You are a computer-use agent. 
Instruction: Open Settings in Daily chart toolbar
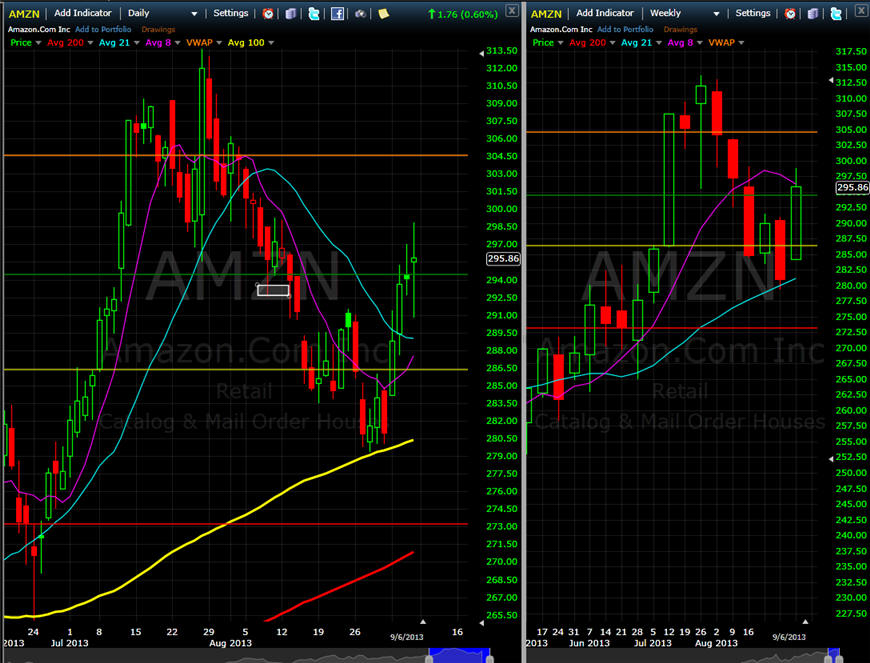[x=231, y=13]
